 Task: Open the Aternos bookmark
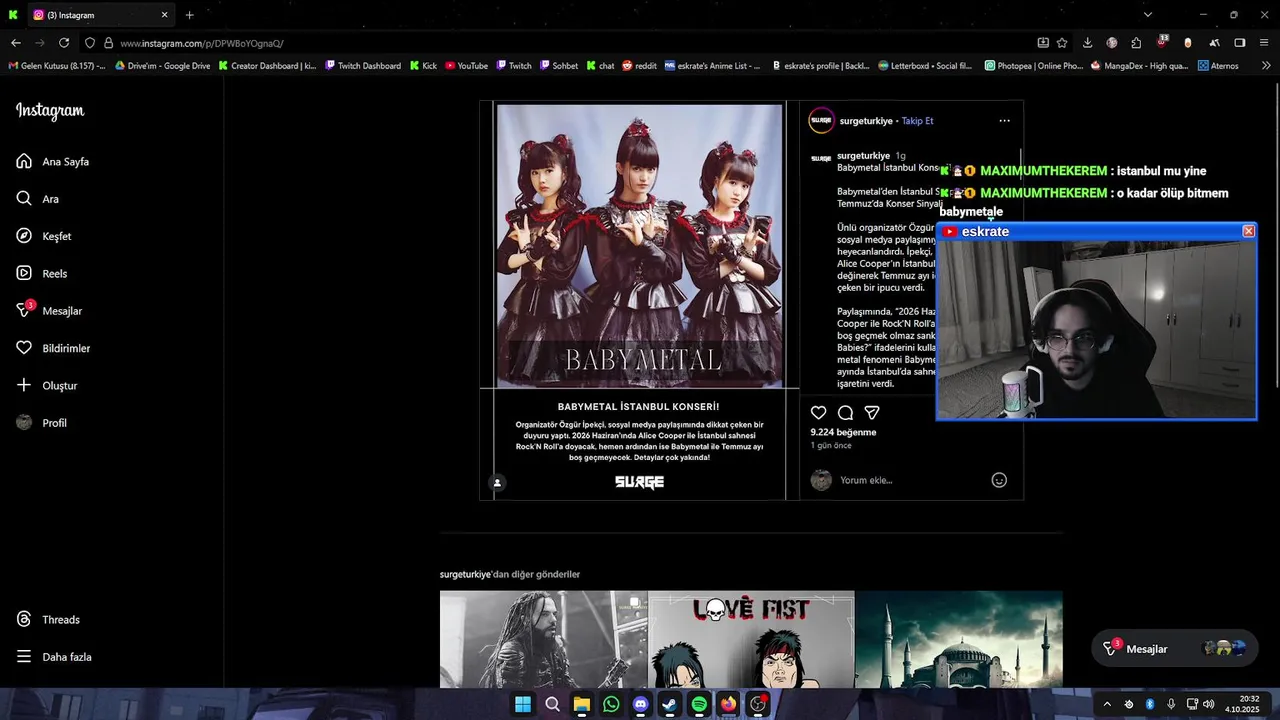click(1217, 66)
